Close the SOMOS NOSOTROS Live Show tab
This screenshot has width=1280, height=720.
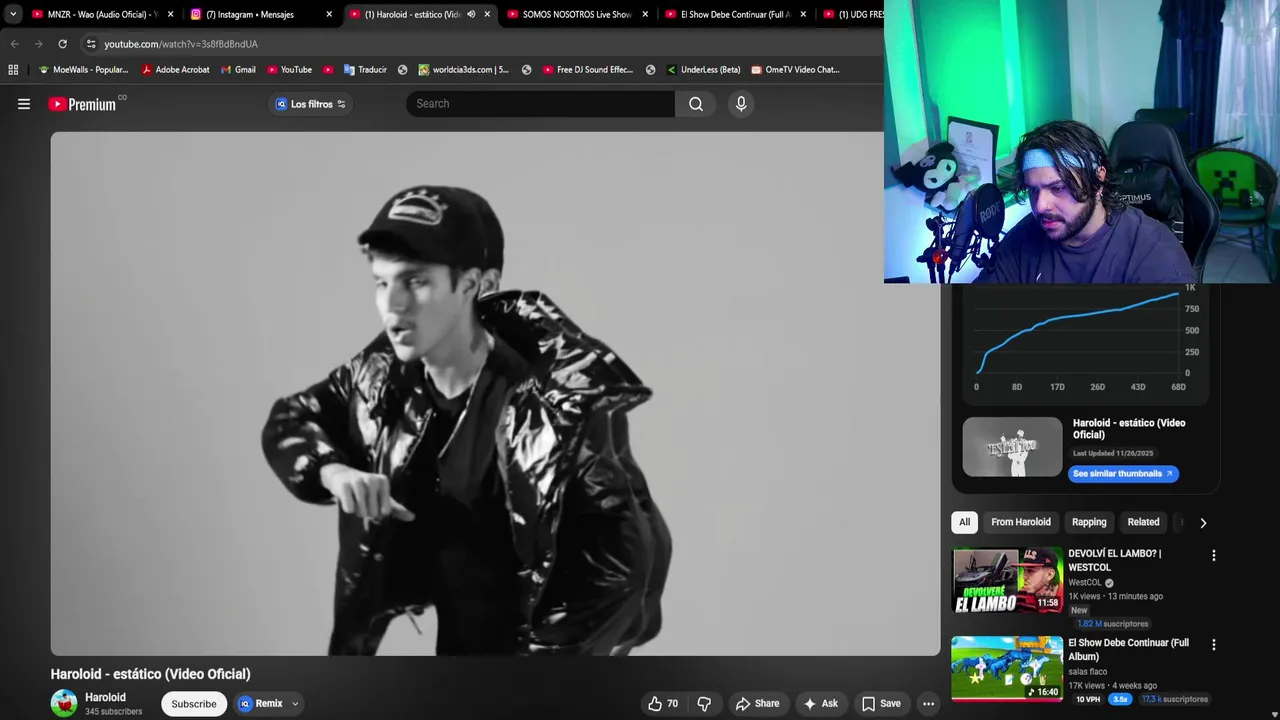coord(645,14)
